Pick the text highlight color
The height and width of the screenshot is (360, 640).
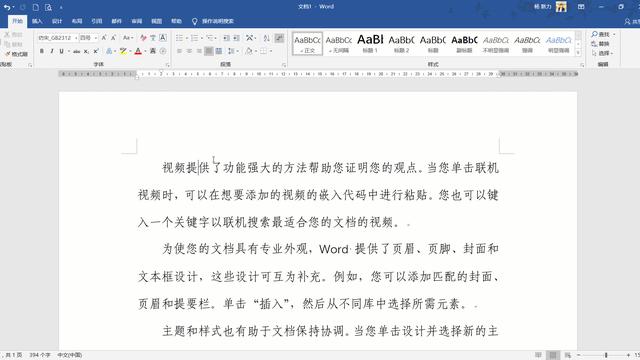point(123,51)
